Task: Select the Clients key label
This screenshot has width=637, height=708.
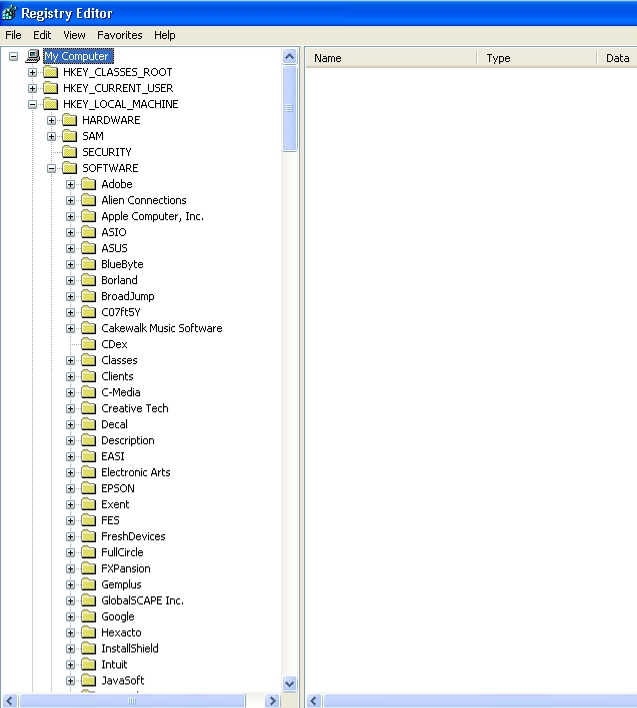Action: [x=117, y=376]
